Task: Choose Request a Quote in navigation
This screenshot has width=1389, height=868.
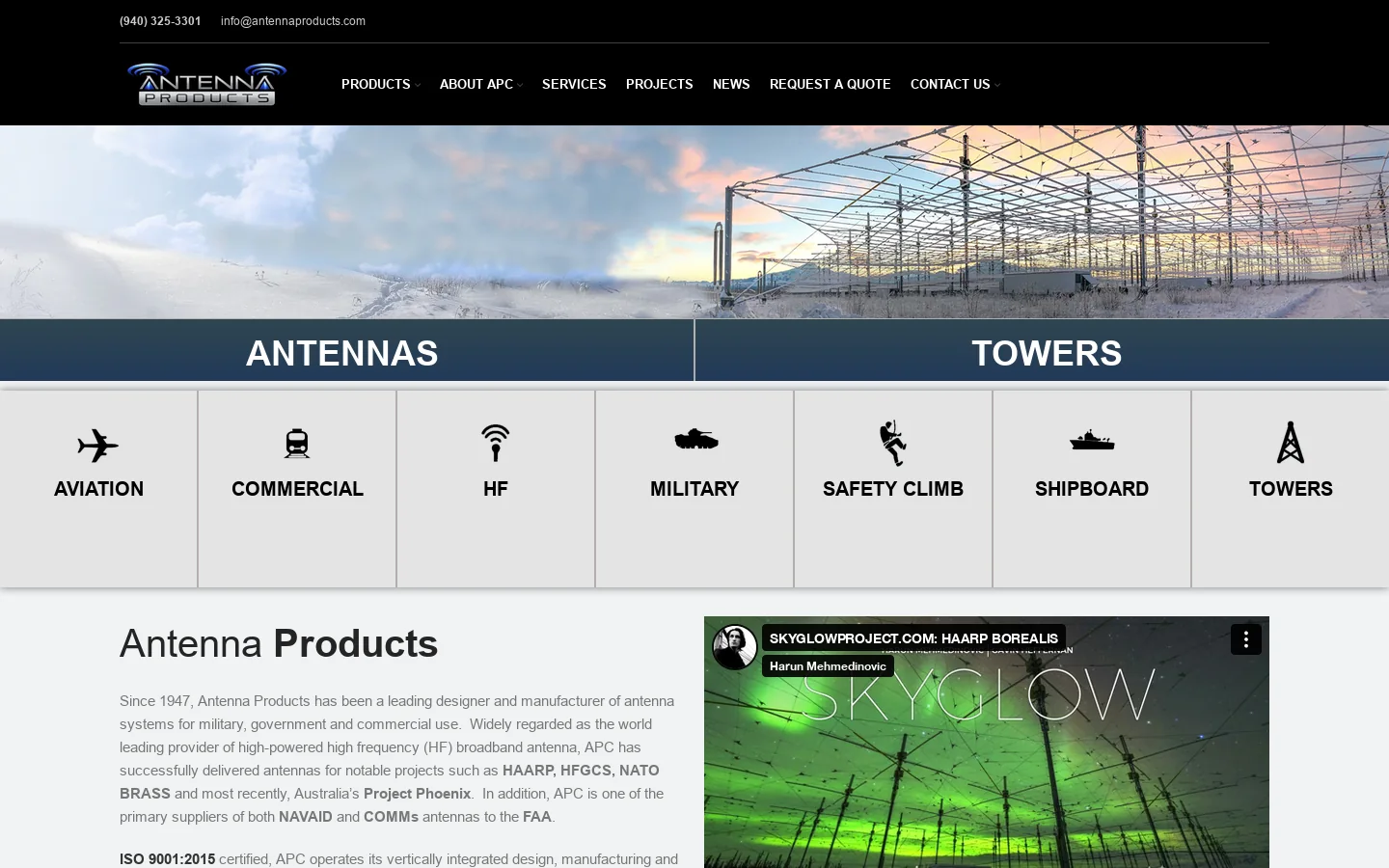Action: pos(831,84)
